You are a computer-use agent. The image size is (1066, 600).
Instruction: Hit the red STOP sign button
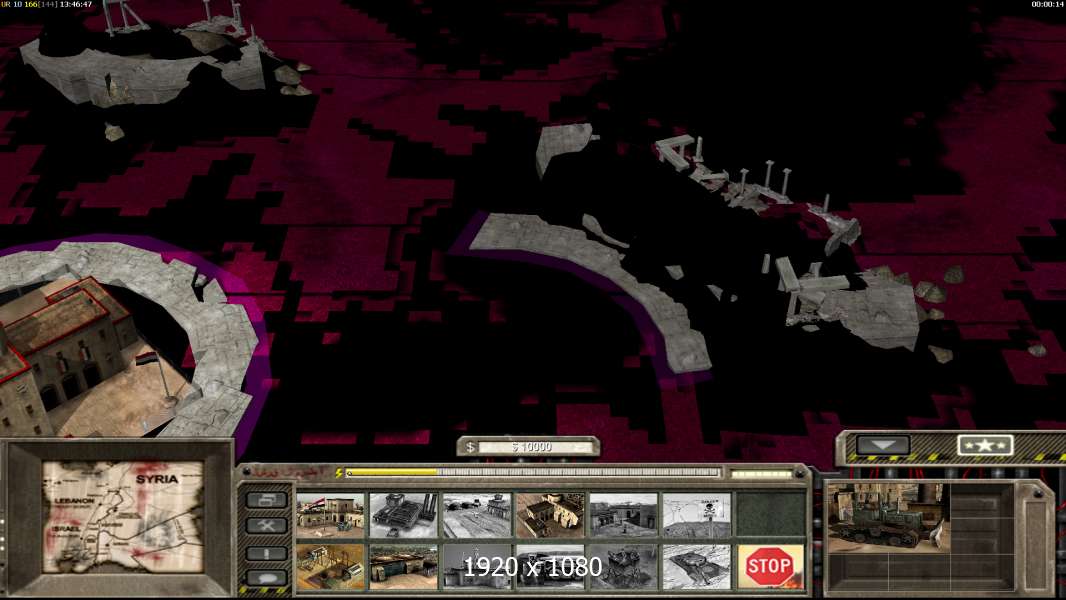tap(770, 566)
